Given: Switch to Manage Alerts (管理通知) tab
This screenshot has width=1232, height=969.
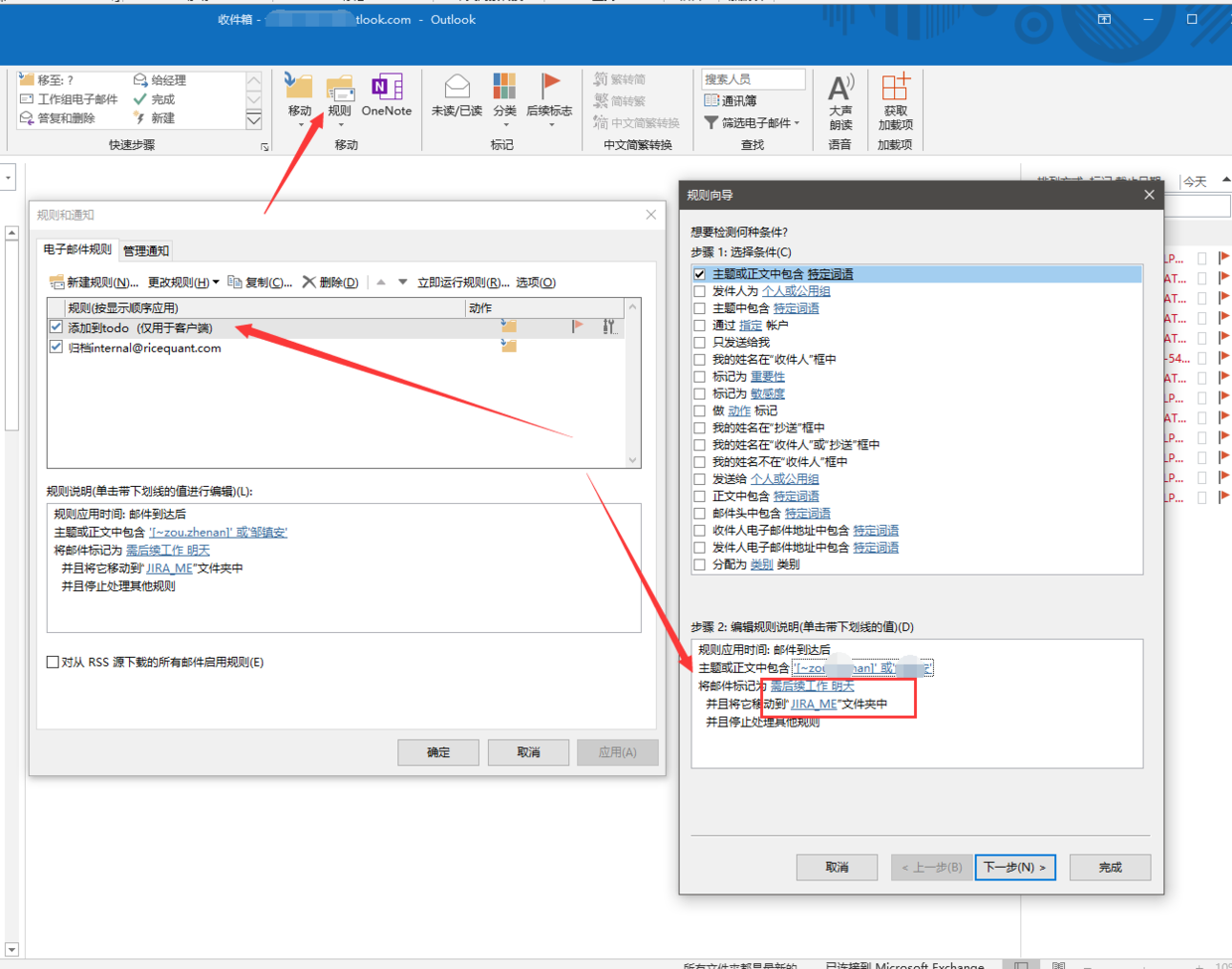Looking at the screenshot, I should click(146, 250).
